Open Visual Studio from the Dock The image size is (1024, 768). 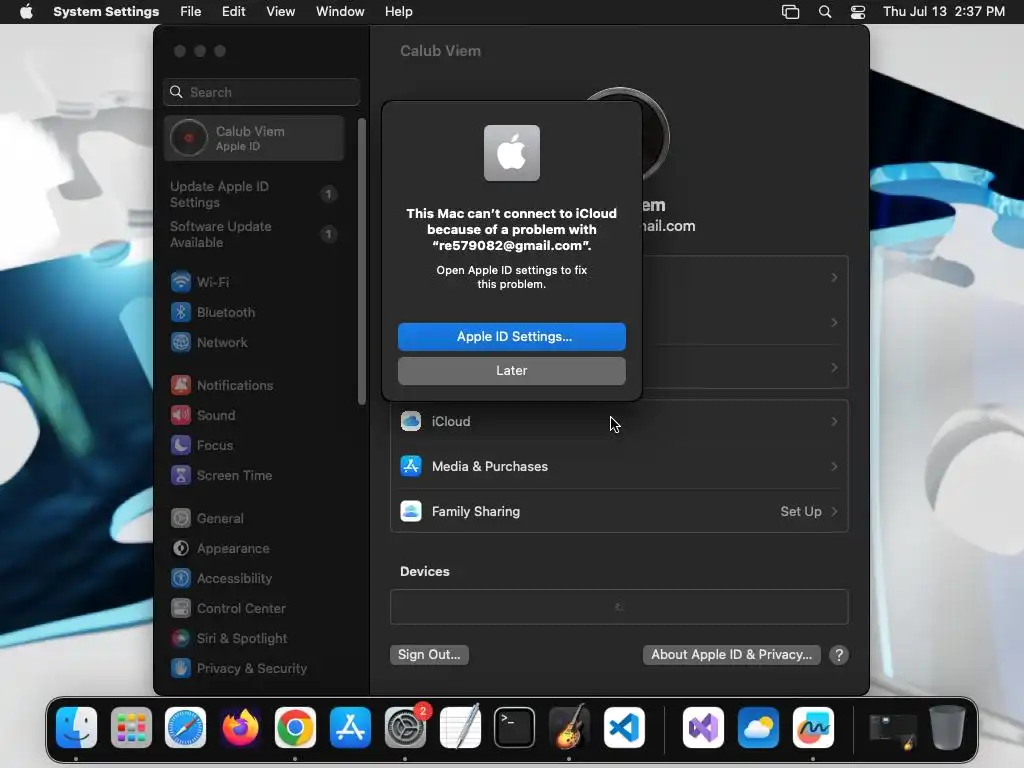pos(703,728)
